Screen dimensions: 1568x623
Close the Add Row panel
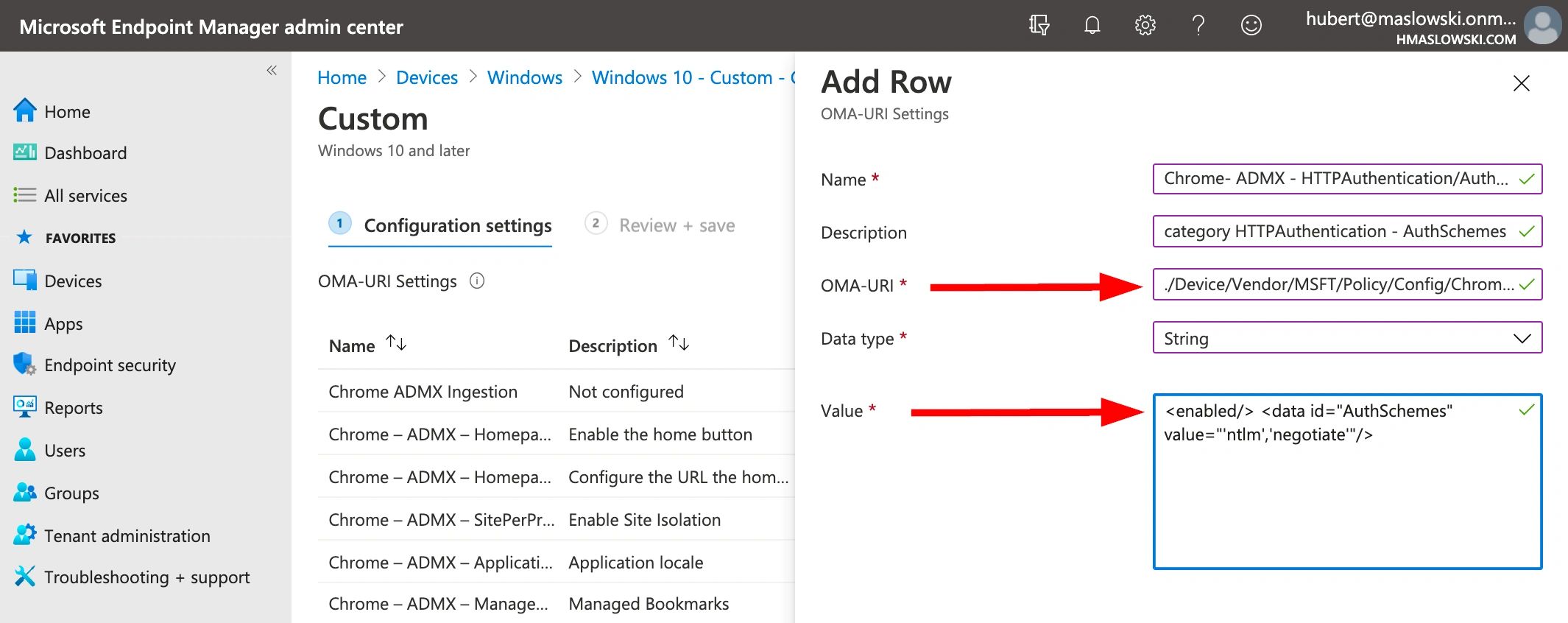coord(1521,83)
